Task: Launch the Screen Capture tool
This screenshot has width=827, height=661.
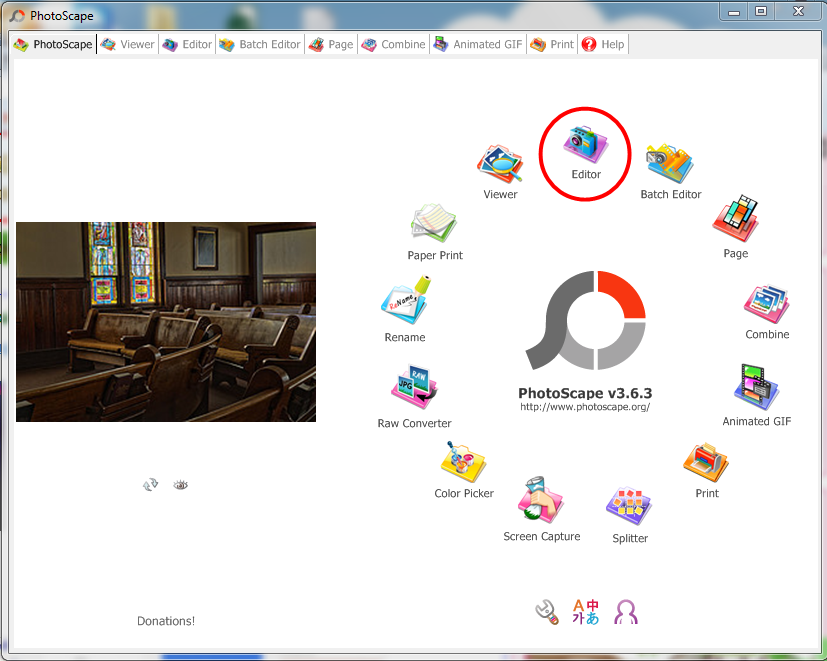Action: [541, 500]
